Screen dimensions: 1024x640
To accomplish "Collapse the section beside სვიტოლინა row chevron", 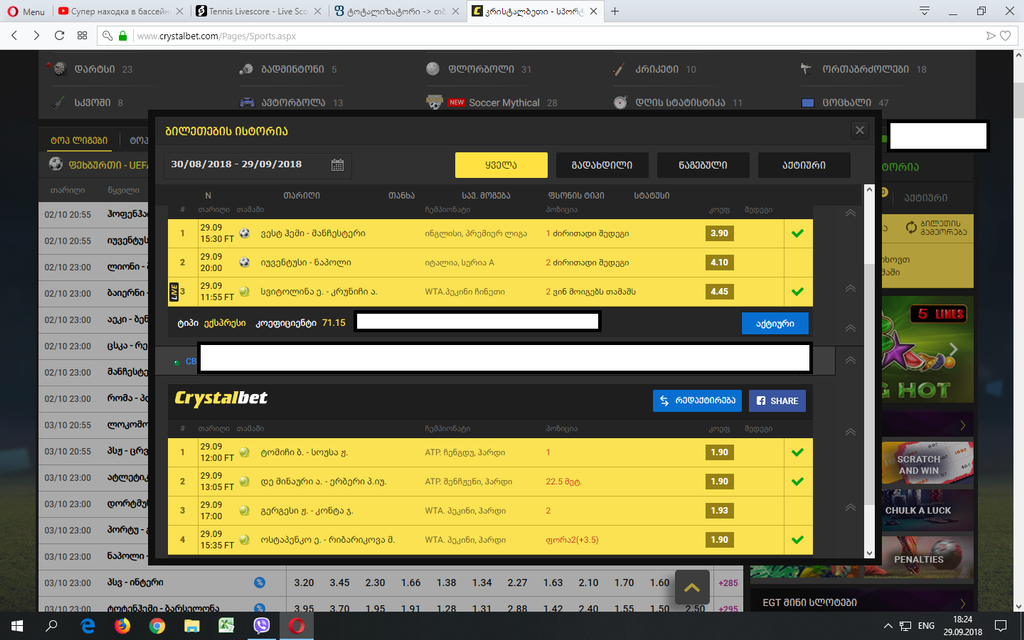I will (850, 288).
